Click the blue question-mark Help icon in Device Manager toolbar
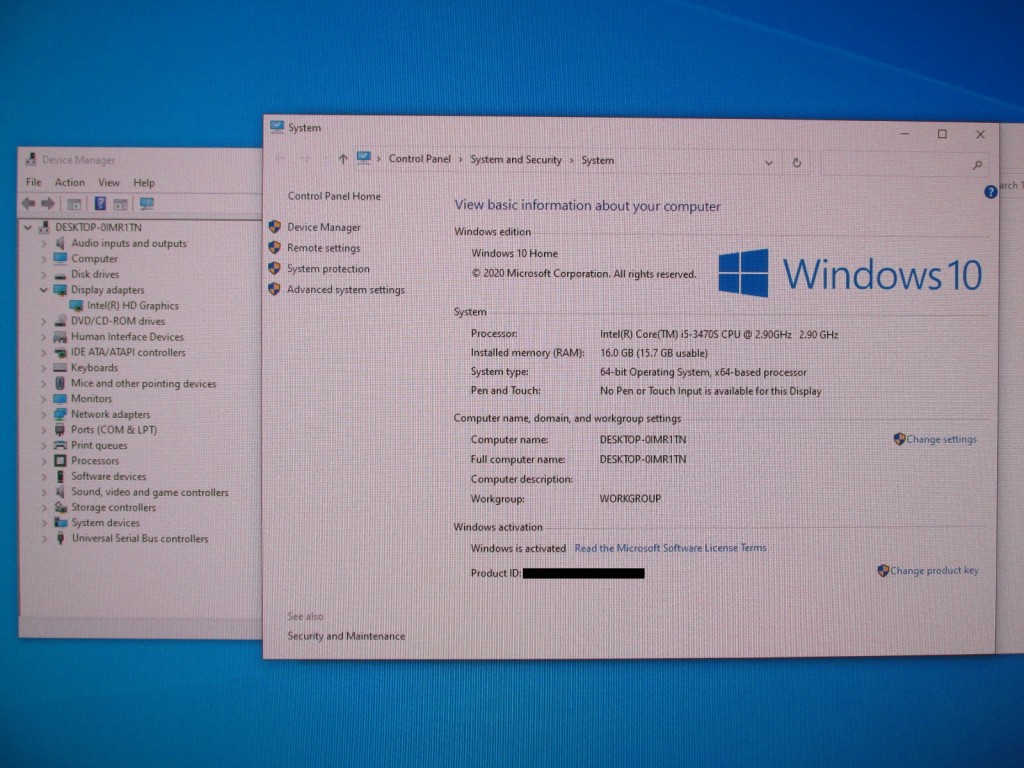Image resolution: width=1024 pixels, height=768 pixels. 100,204
